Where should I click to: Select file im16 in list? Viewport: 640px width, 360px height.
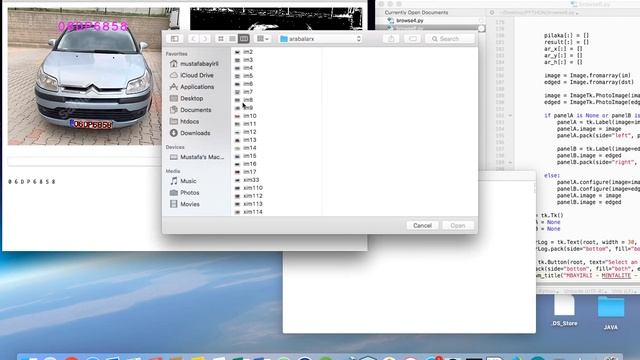coord(246,164)
